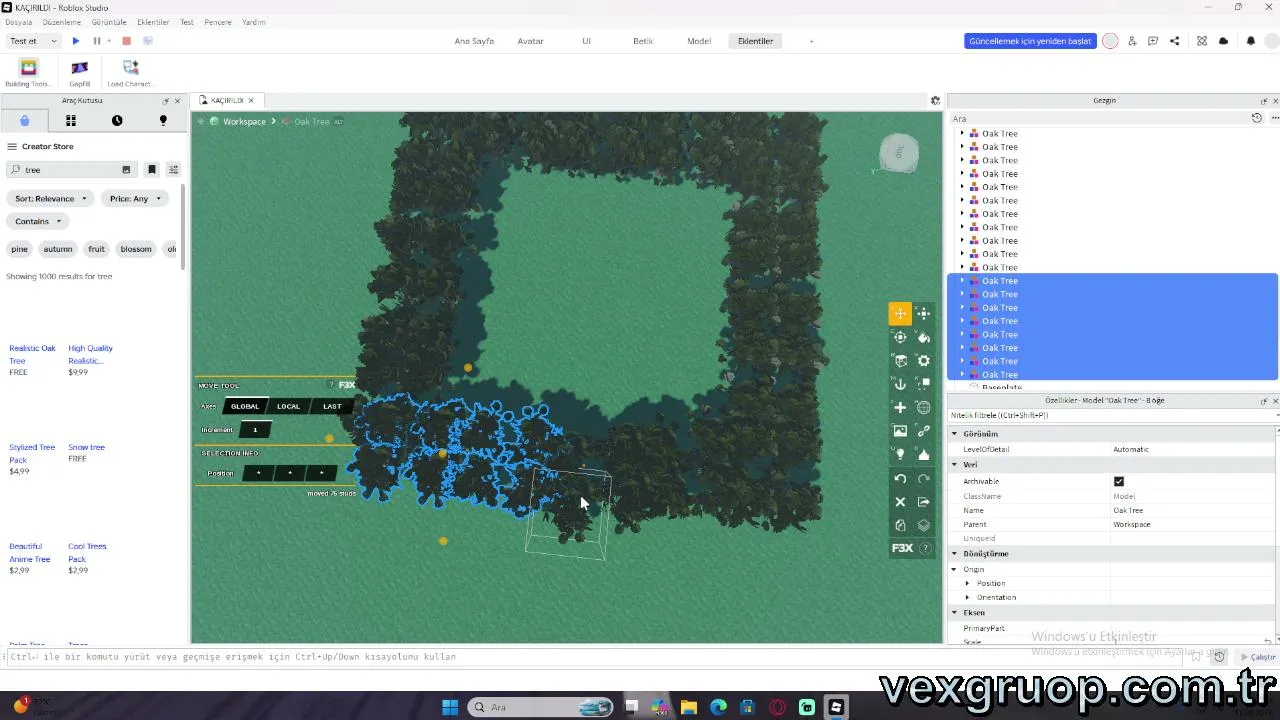Open the Dosya menu
1280x720 pixels.
point(19,22)
